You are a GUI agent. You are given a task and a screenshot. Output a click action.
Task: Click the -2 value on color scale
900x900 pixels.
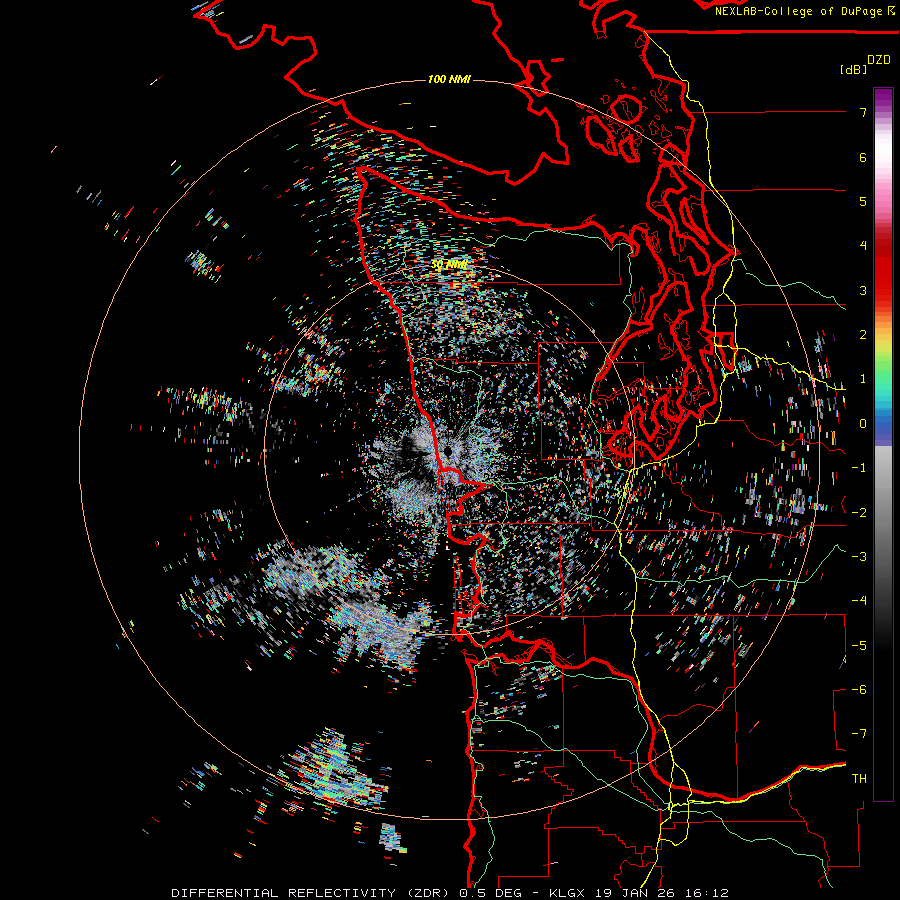859,513
